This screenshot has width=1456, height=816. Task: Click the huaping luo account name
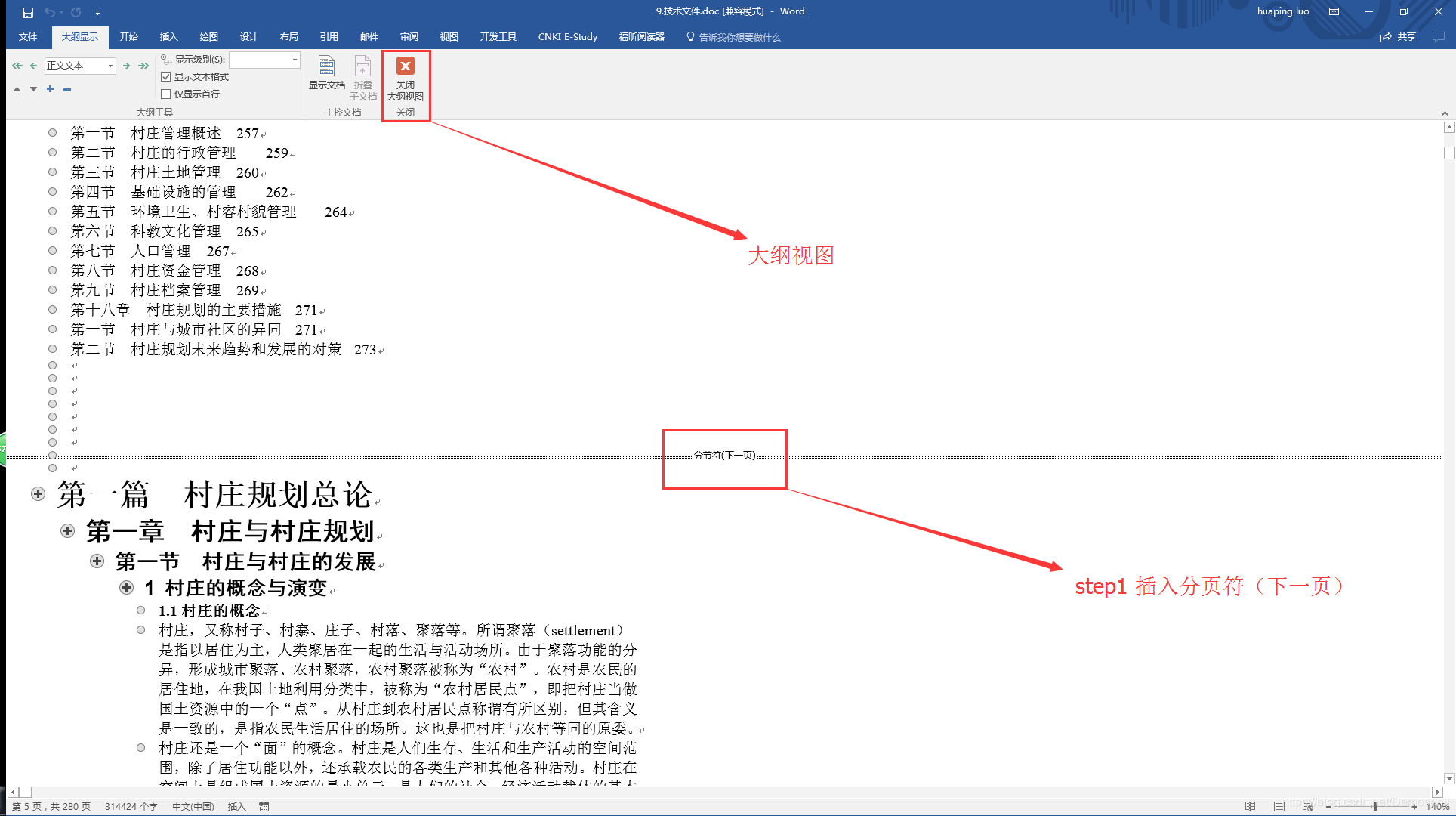click(x=1283, y=11)
